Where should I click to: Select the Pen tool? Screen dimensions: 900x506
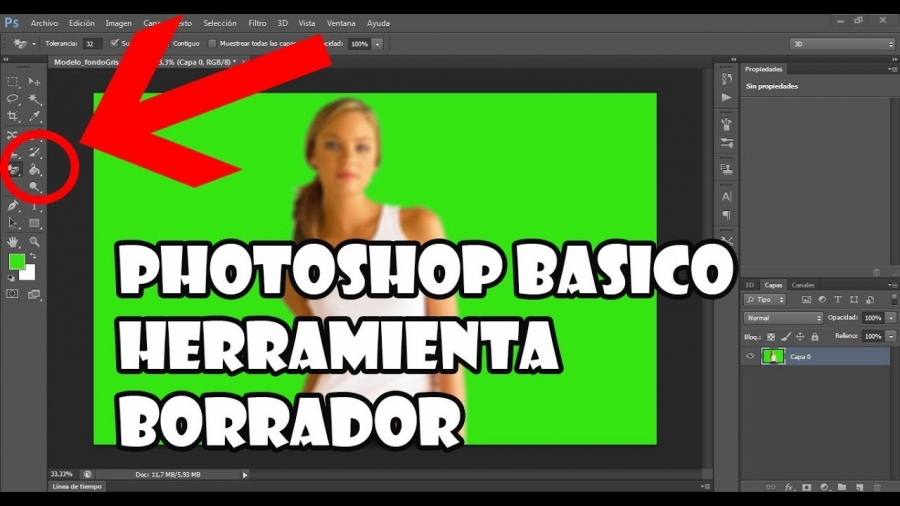point(12,206)
